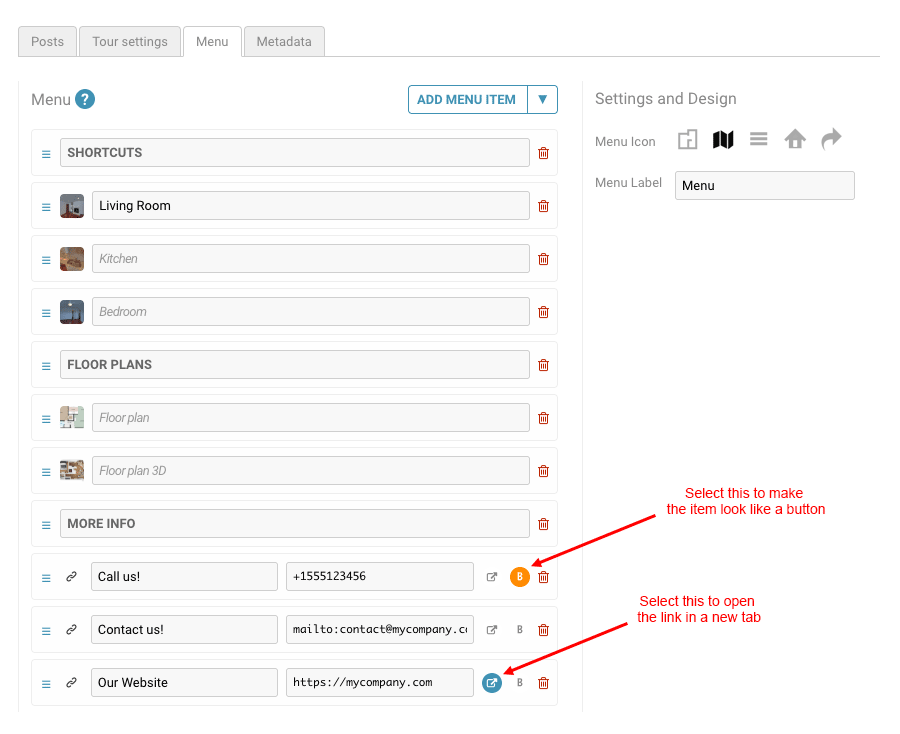This screenshot has width=900, height=734.
Task: Select the share arrow menu icon
Action: [x=831, y=140]
